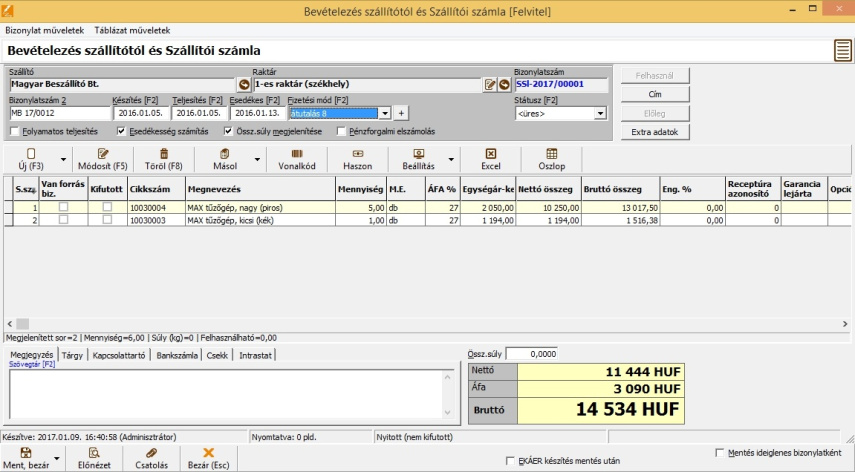Toggle Pénzforgalmi elszámolás checkbox
Viewport: 855px width, 472px height.
342,131
